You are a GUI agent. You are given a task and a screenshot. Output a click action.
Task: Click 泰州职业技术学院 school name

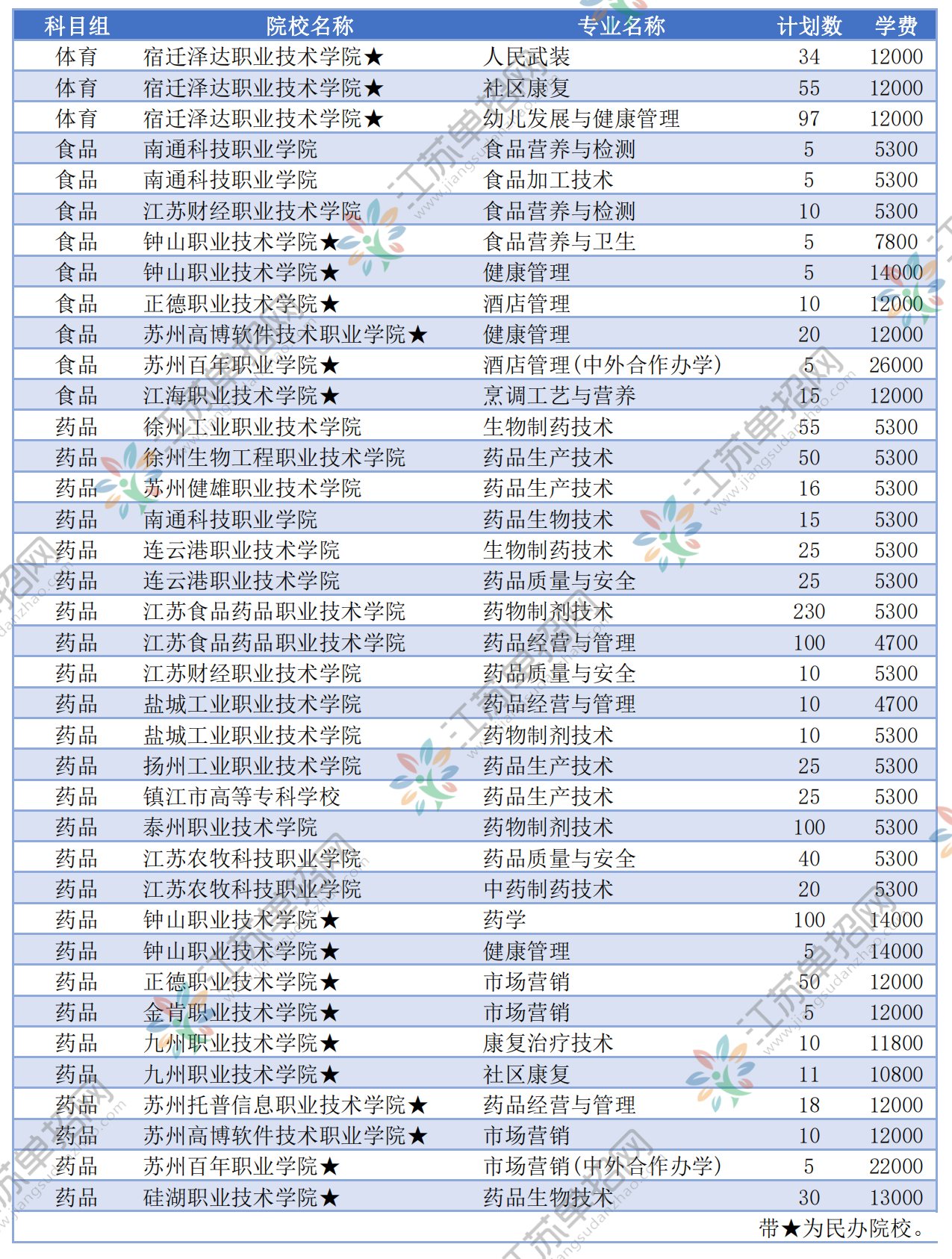[x=231, y=827]
